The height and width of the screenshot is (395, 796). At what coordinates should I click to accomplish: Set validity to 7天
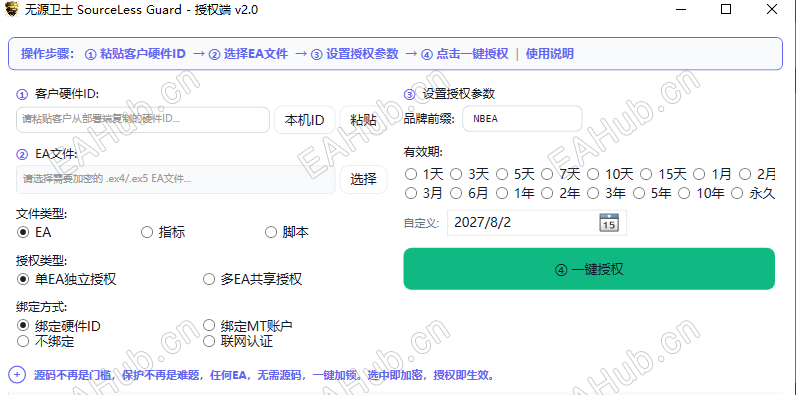tap(560, 175)
